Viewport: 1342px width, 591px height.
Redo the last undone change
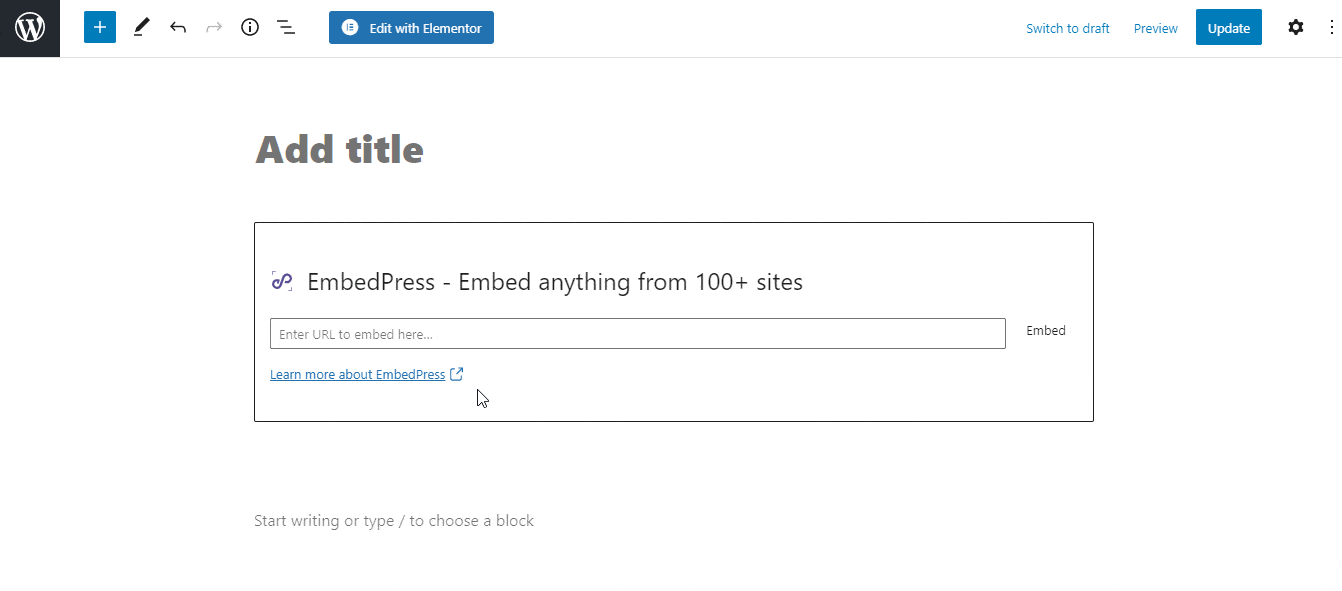tap(213, 27)
